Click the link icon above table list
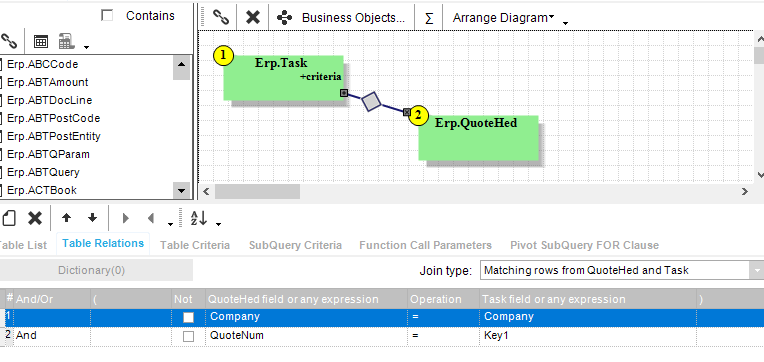Viewport: 764px width, 362px height. 9,41
